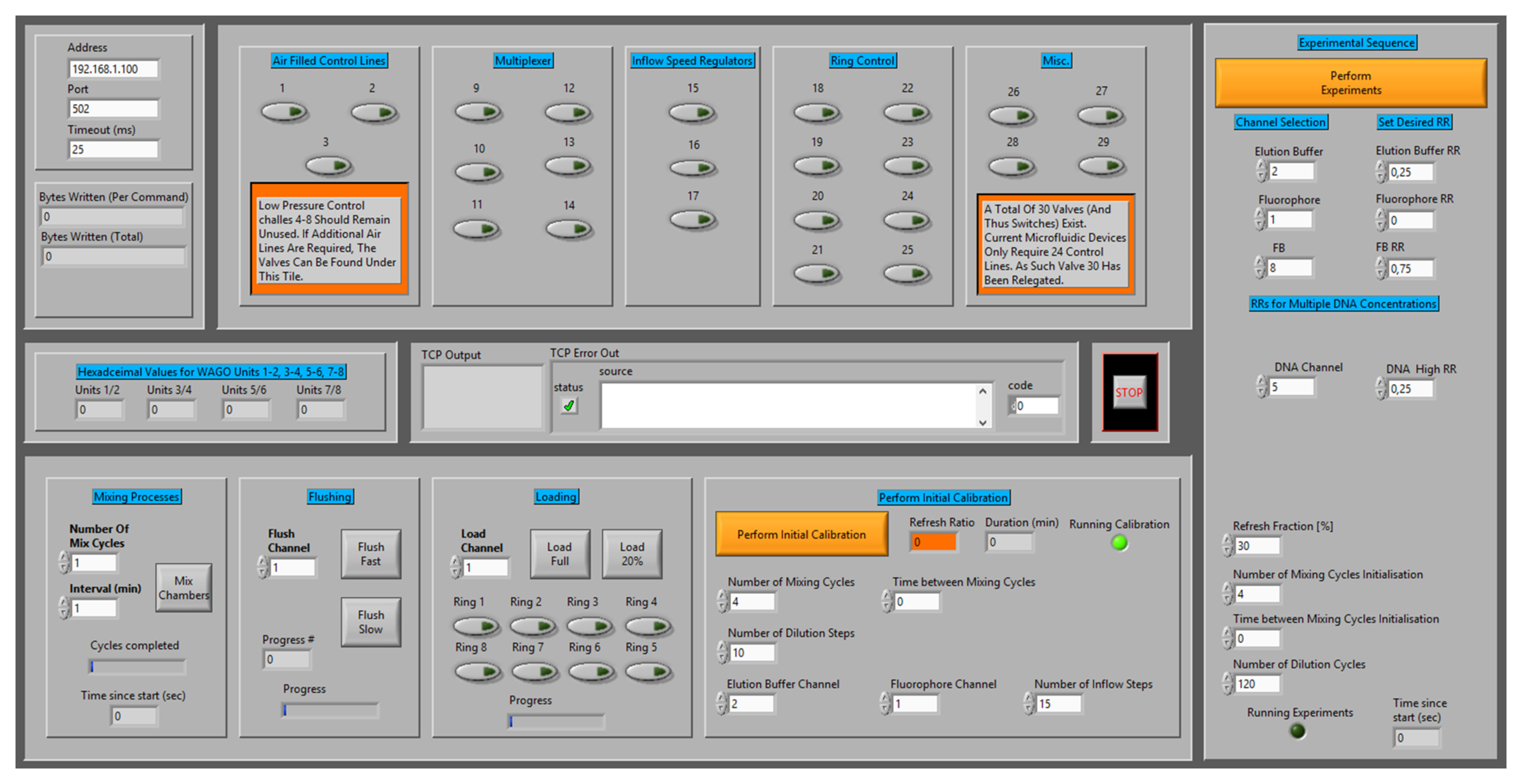Toggle the Ring 8 loading switch
This screenshot has height=784, width=1522.
coord(477,672)
